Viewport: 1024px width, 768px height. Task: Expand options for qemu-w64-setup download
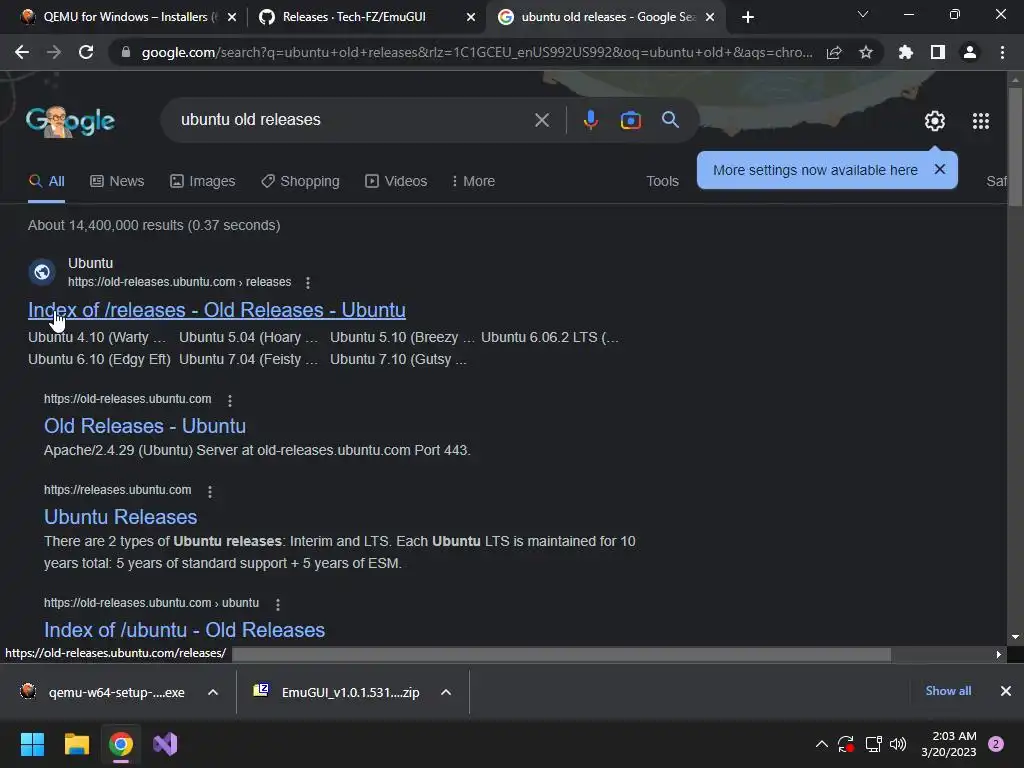(213, 692)
